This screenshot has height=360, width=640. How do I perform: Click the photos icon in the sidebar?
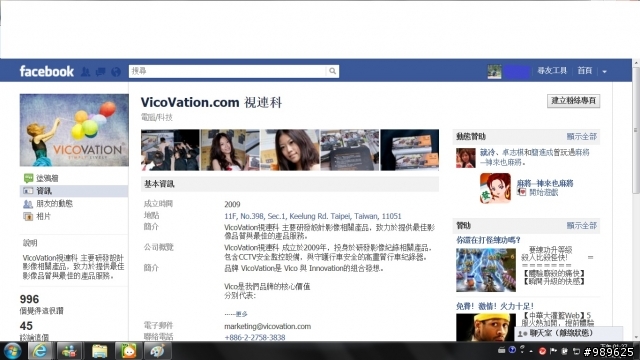28,216
